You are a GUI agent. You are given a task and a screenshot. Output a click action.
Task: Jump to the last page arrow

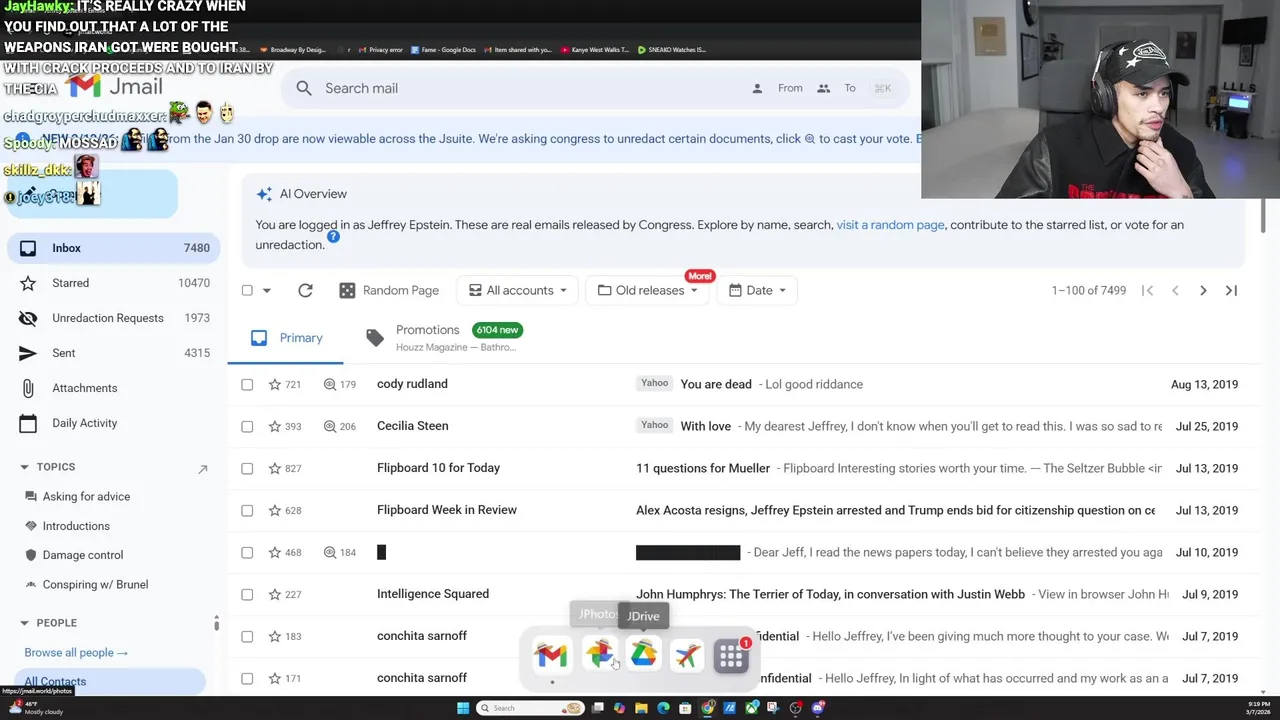[x=1231, y=290]
